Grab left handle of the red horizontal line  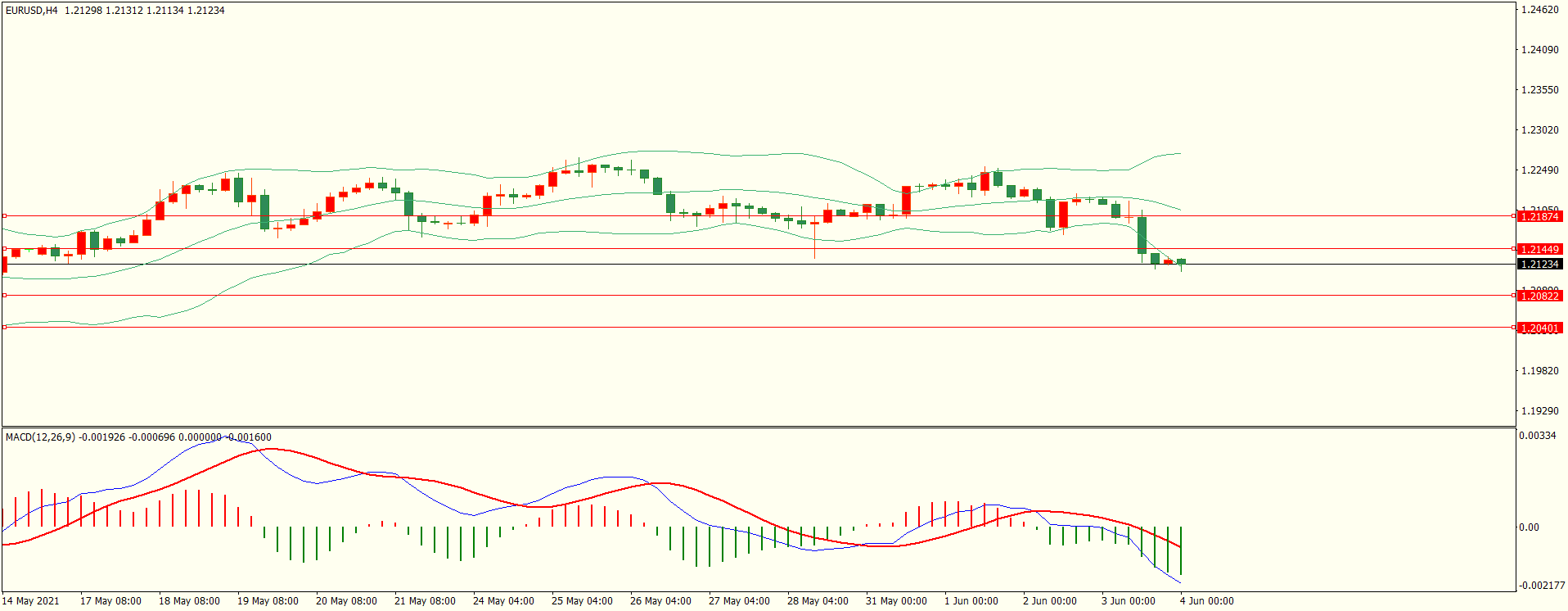(4, 295)
